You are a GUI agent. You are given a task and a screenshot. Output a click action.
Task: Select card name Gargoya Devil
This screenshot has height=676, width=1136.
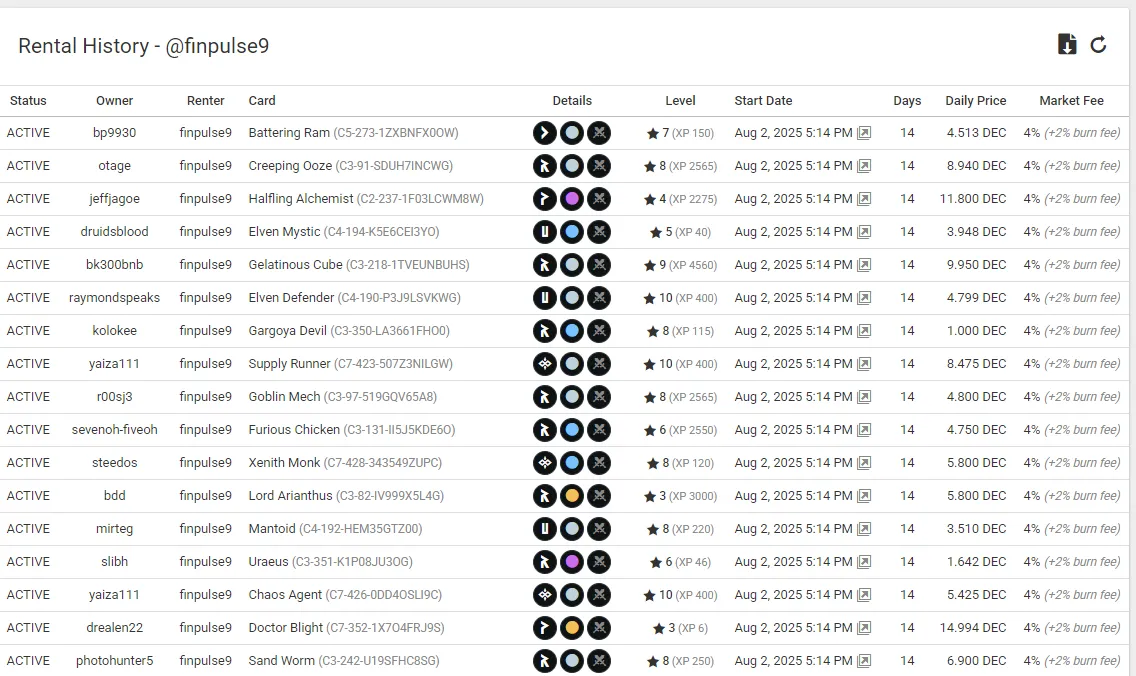(288, 330)
